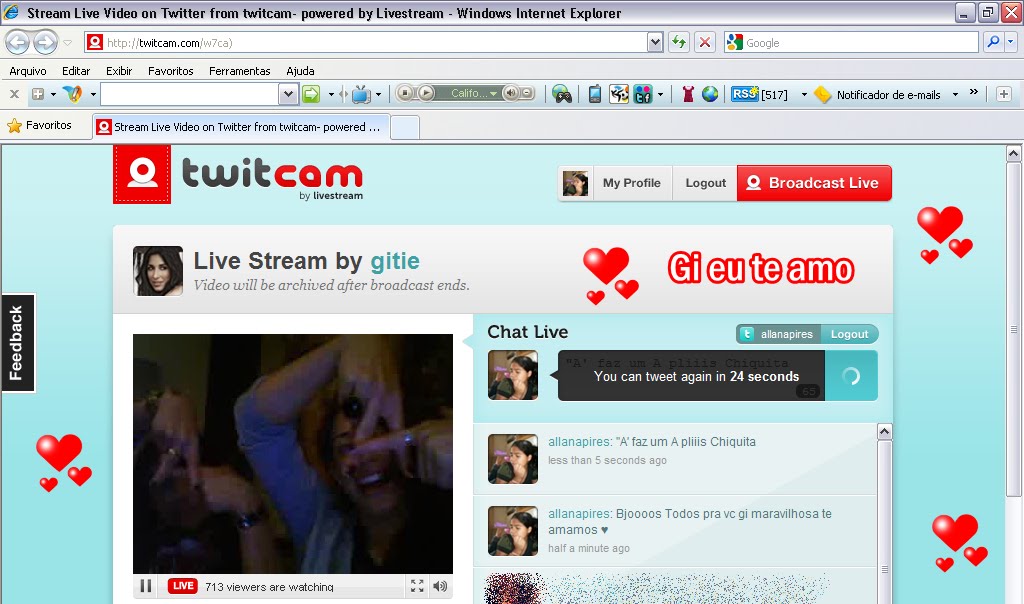Open the Feedback side tab
The image size is (1024, 604).
click(x=18, y=343)
